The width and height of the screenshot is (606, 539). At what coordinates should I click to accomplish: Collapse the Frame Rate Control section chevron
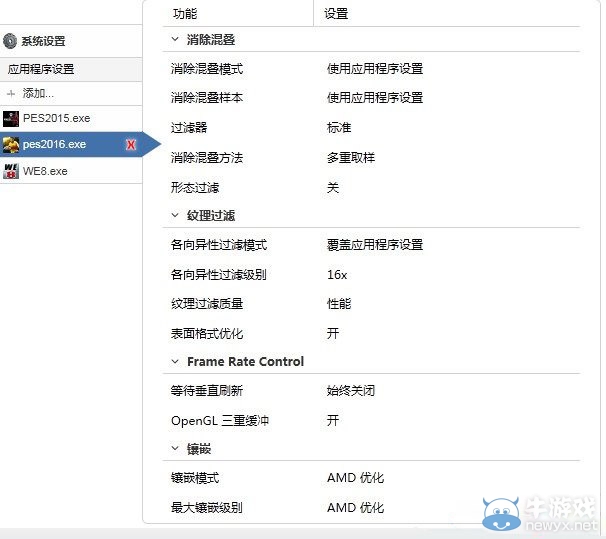[x=175, y=361]
